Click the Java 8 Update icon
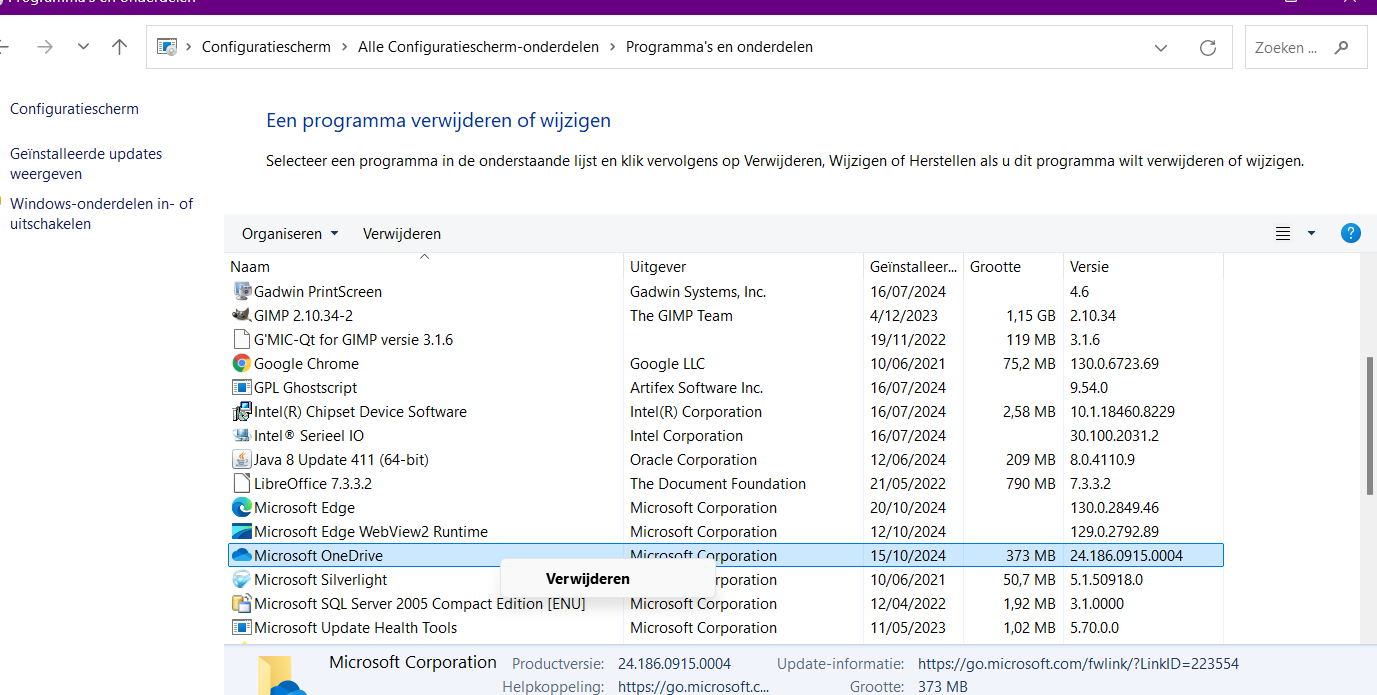This screenshot has height=695, width=1377. click(x=241, y=460)
